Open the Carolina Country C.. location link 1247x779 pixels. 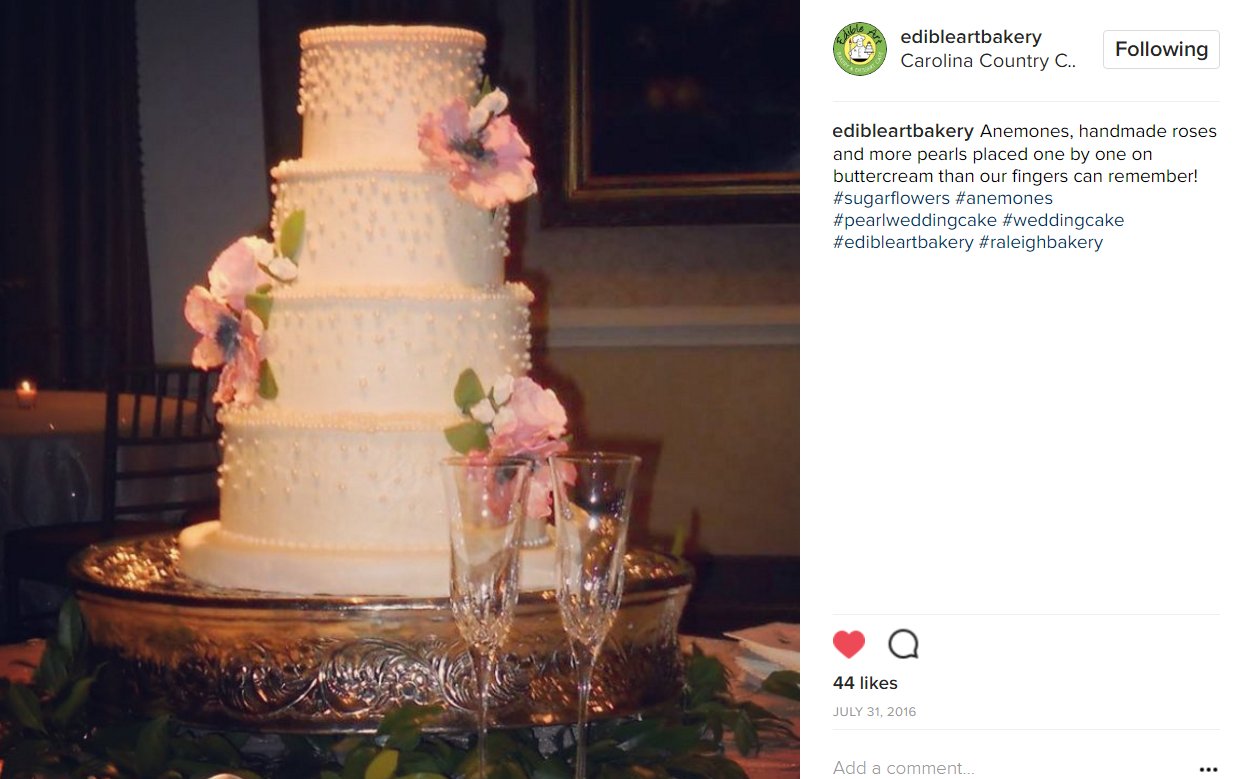click(x=988, y=61)
